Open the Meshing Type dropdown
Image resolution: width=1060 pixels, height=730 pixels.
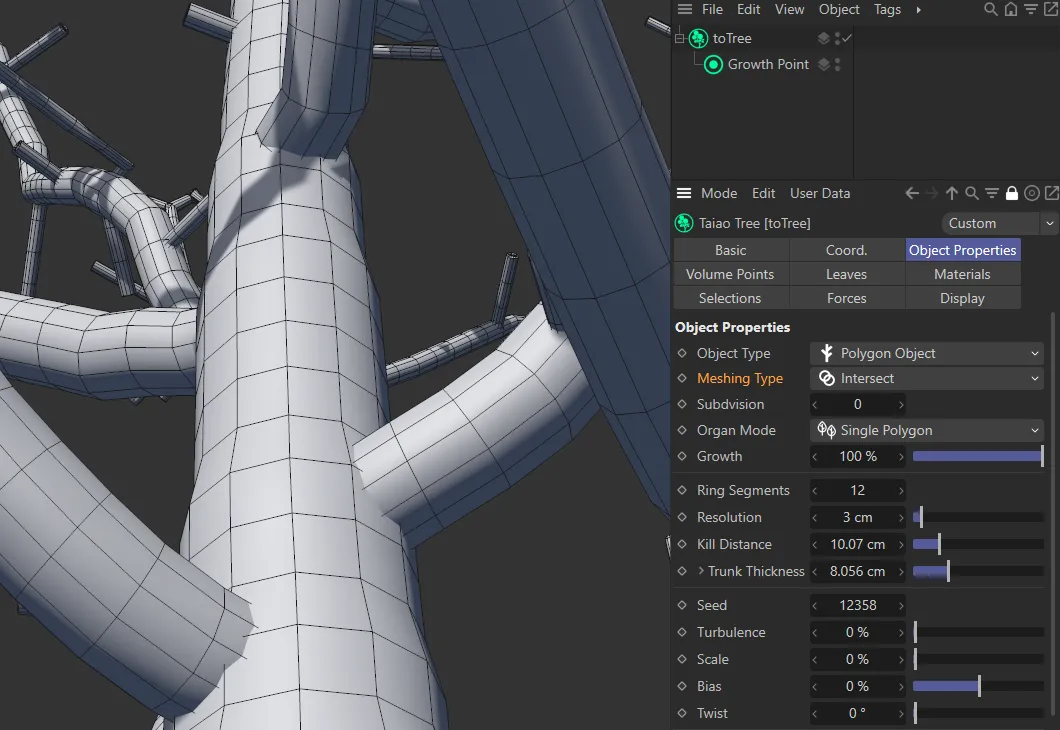click(926, 378)
